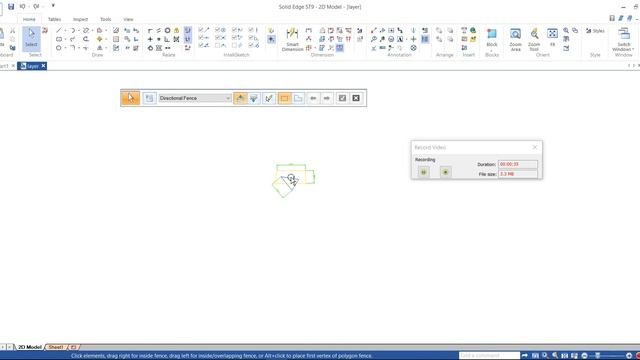The width and height of the screenshot is (640, 360).
Task: Click the Find a command search box
Action: 489,356
